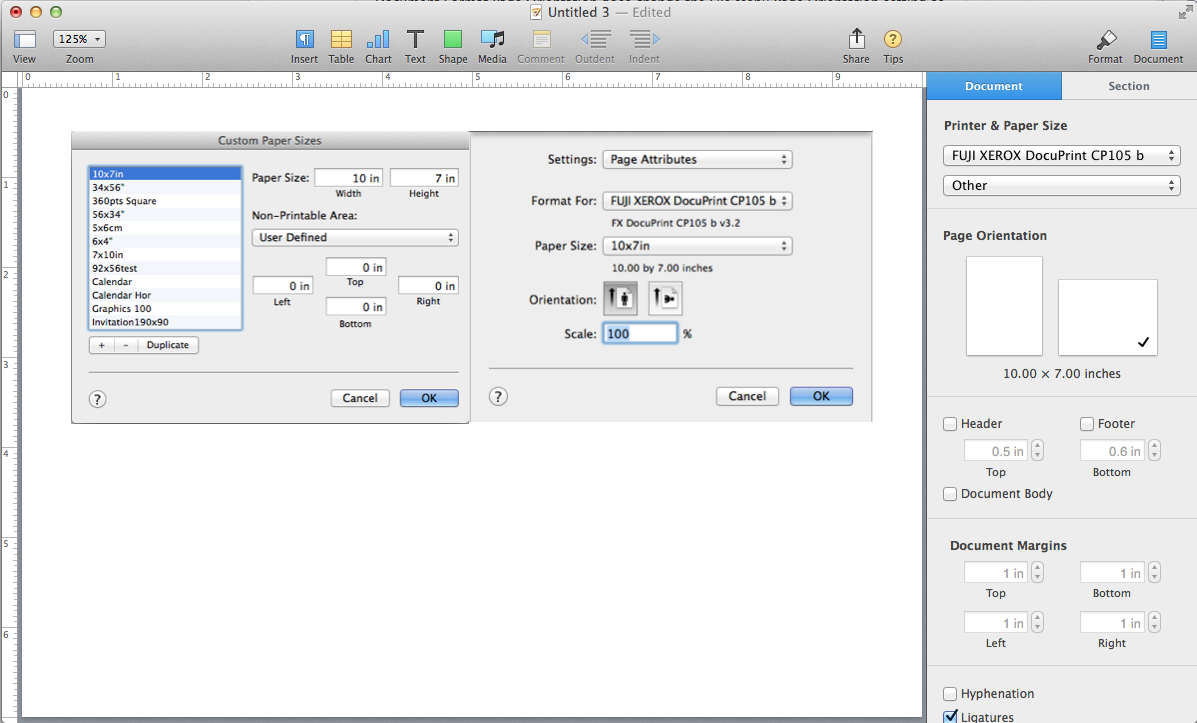Select portrait page orientation thumbnail in sidebar
The image size is (1197, 723).
pyautogui.click(x=1005, y=306)
